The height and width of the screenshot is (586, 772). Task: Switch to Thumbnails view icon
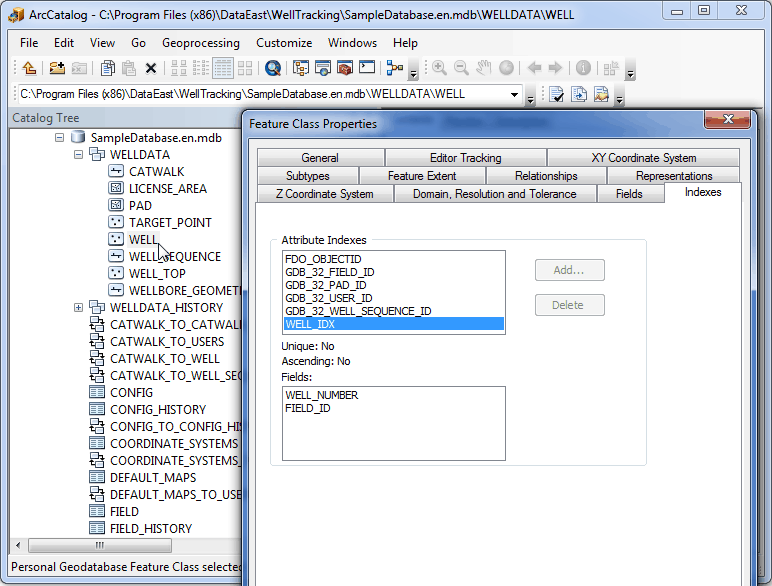245,68
